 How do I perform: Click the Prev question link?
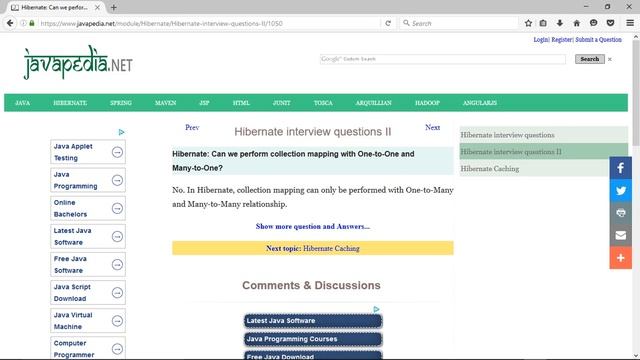192,127
